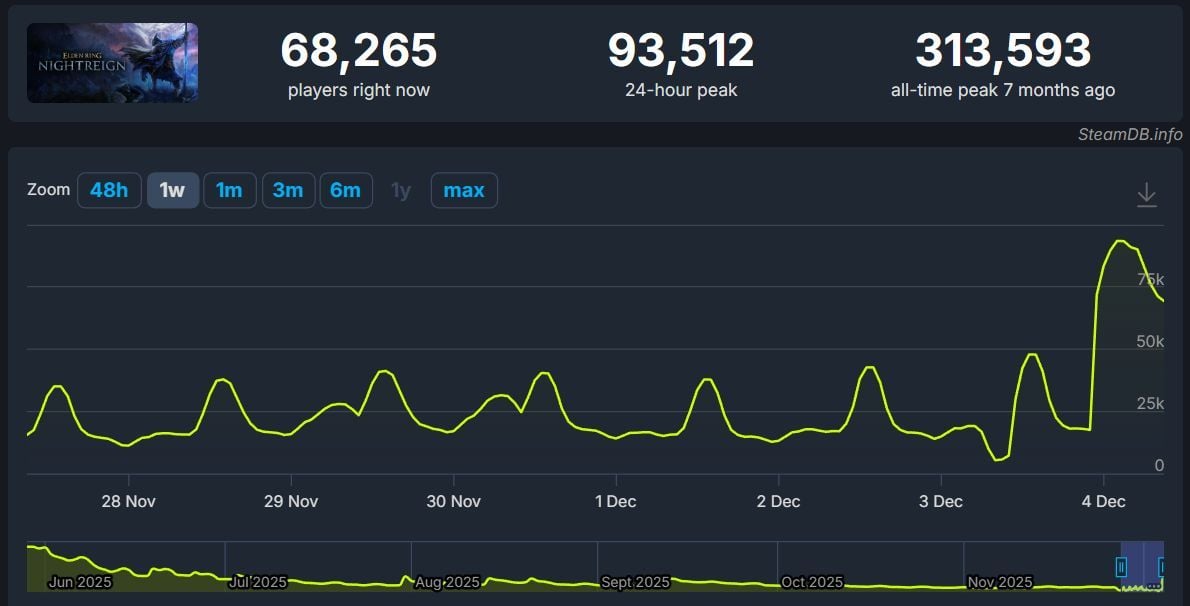The height and width of the screenshot is (606, 1190).
Task: Click the SteamDB.info credit link
Action: [1129, 134]
